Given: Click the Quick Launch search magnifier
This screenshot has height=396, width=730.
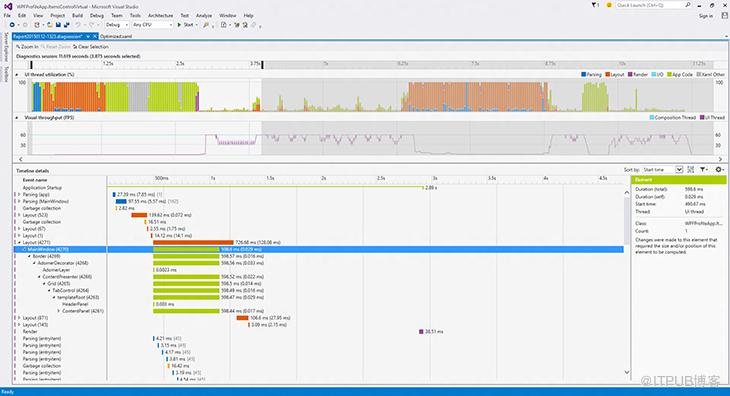Looking at the screenshot, I should (688, 5).
